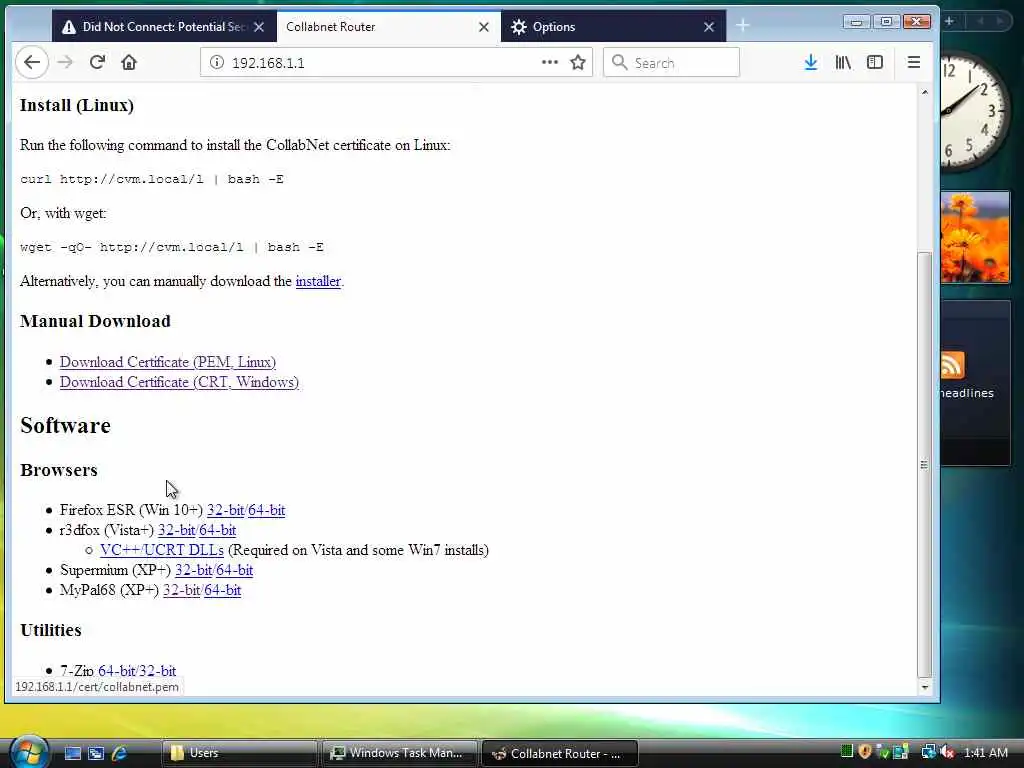
Task: Download r3dfox 32-bit build
Action: [176, 530]
